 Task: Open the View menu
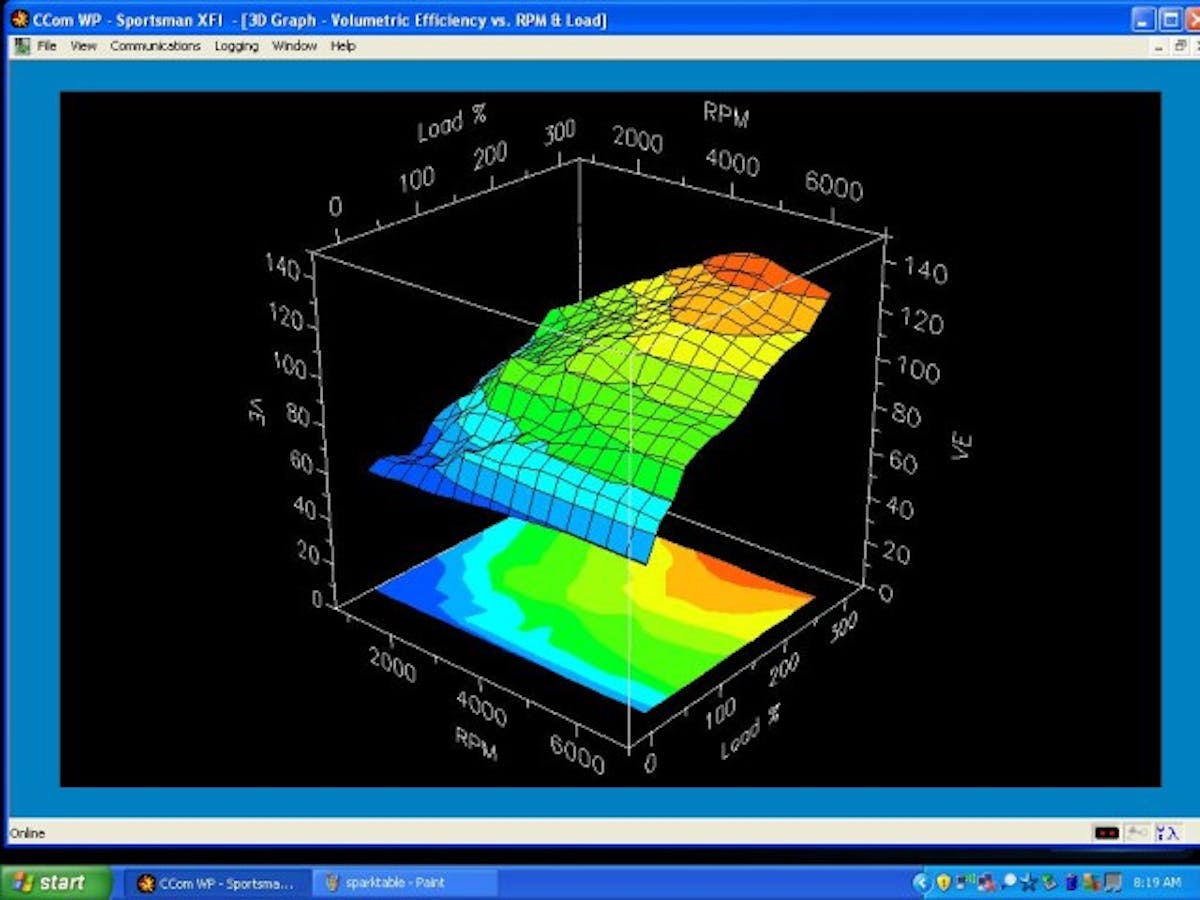pyautogui.click(x=83, y=45)
